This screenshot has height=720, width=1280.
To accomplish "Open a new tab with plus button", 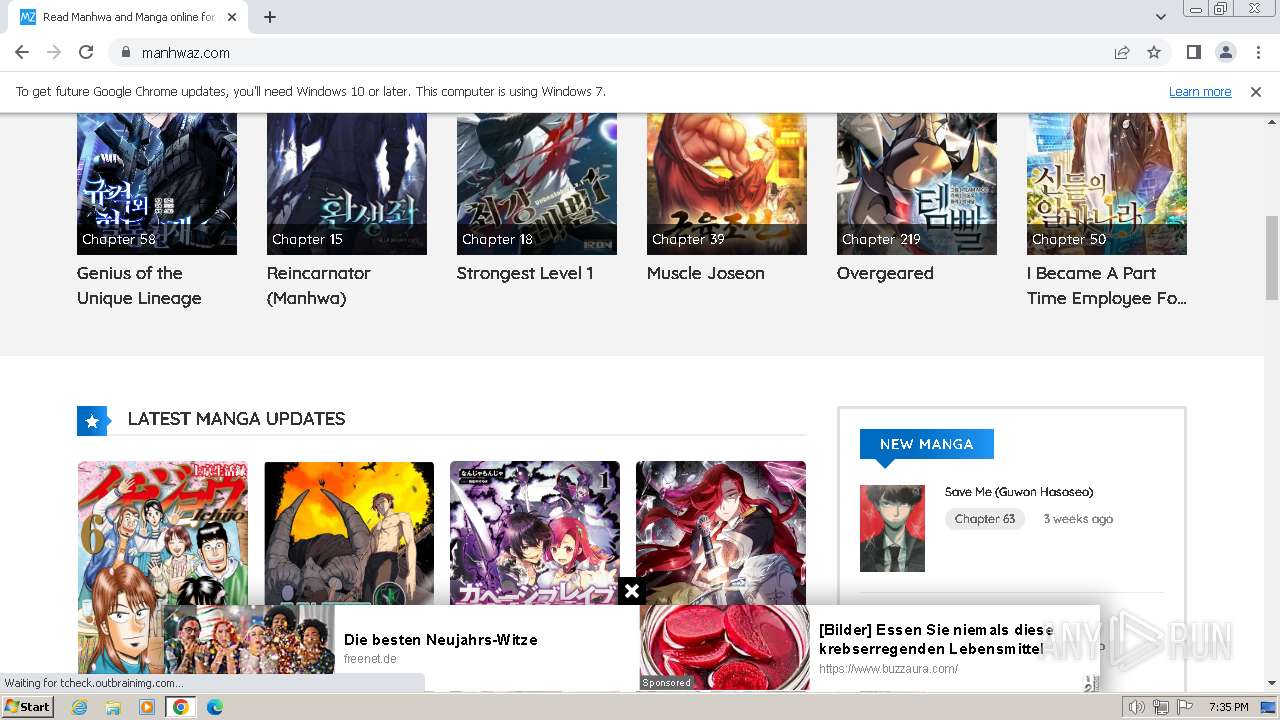I will tap(270, 17).
